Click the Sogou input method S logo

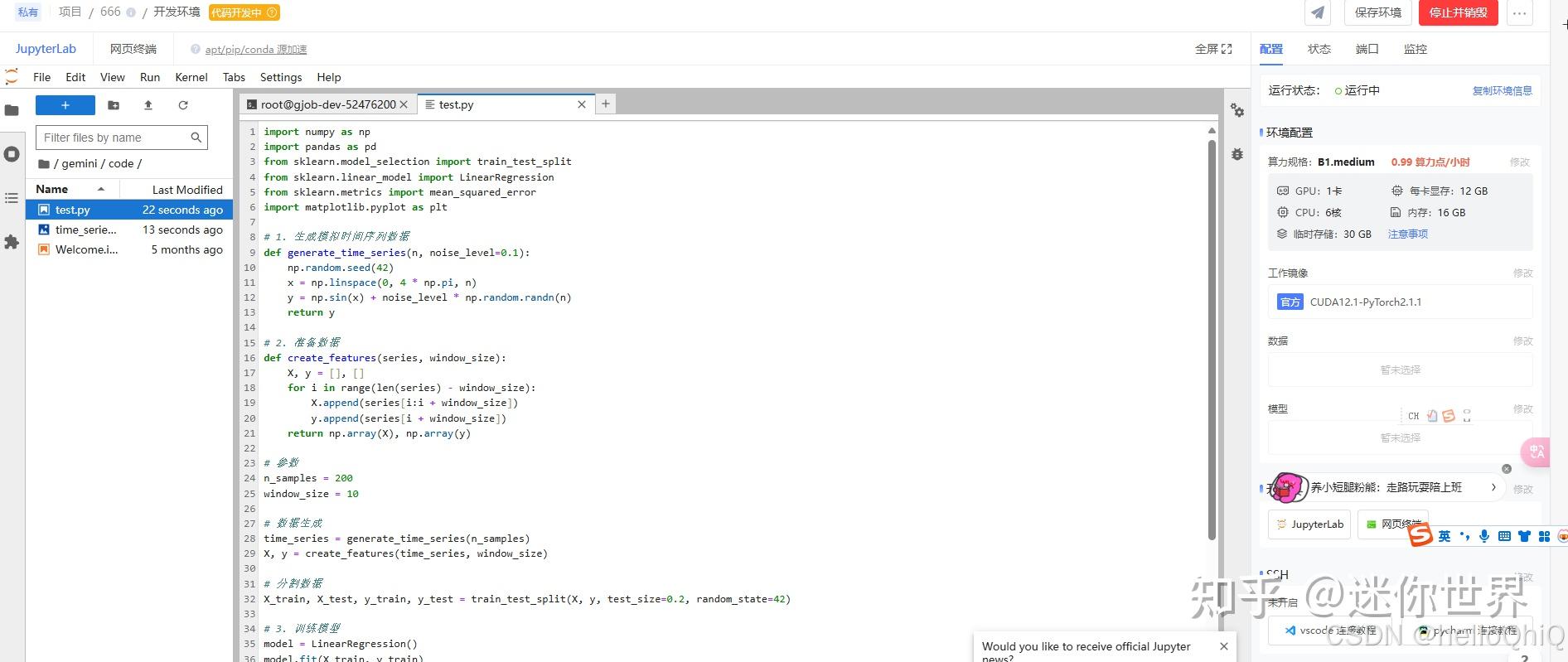coord(1420,534)
